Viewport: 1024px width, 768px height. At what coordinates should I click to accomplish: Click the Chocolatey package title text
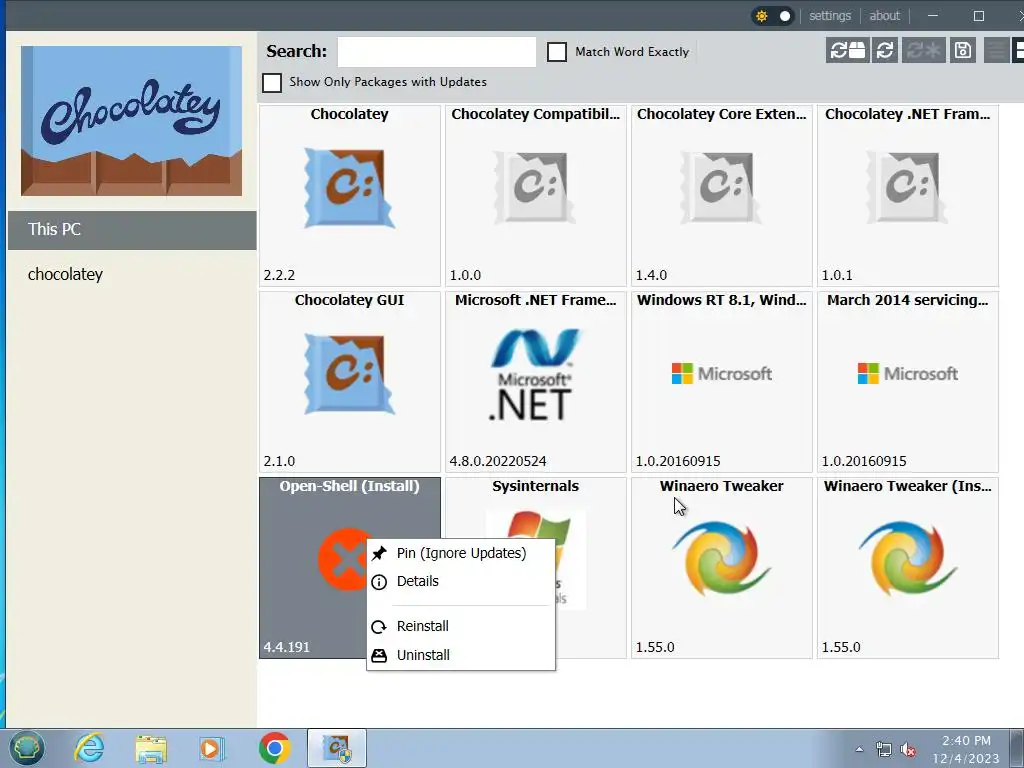[349, 114]
